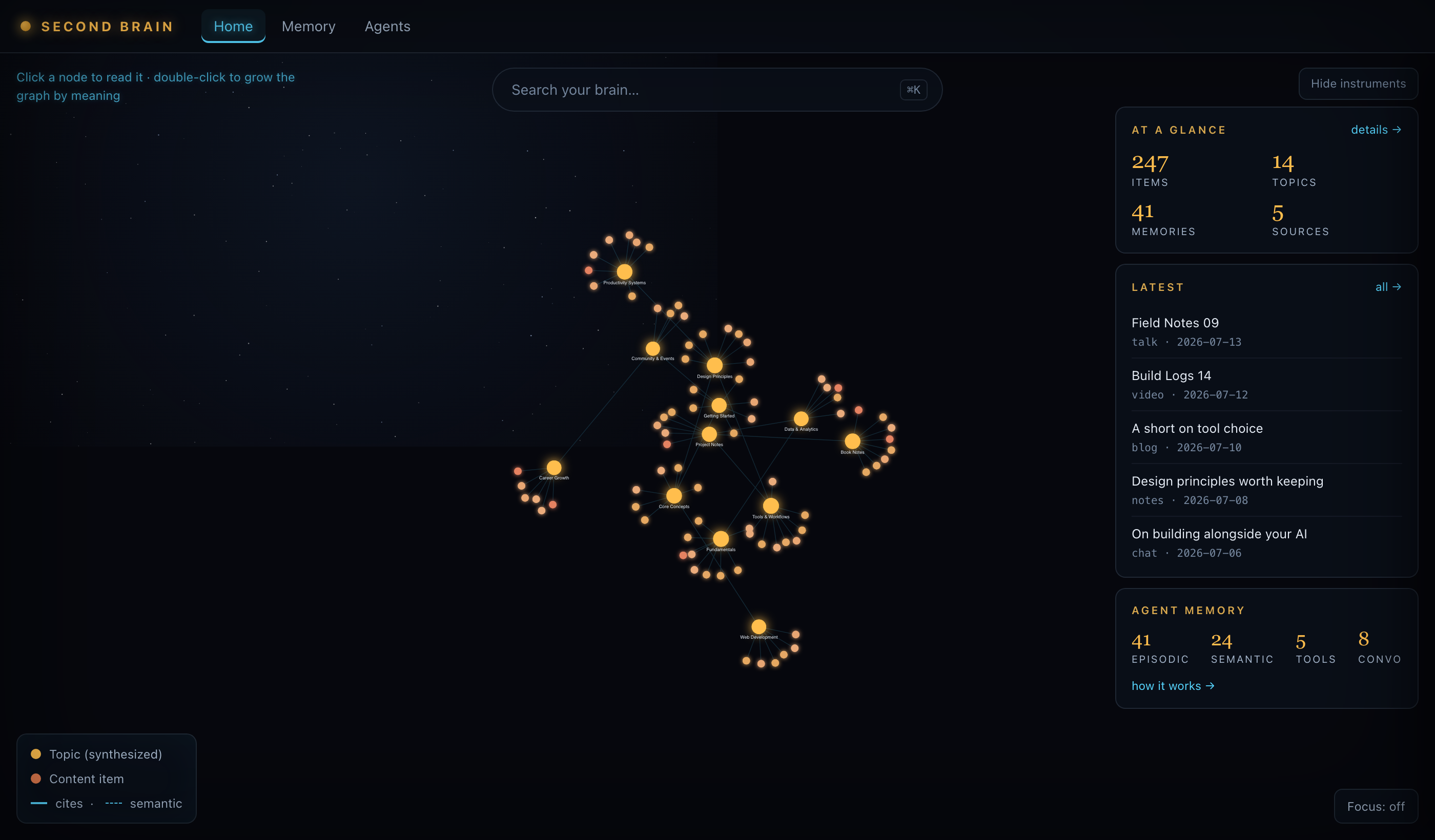Select the Productivity Systems topic node

click(x=624, y=271)
